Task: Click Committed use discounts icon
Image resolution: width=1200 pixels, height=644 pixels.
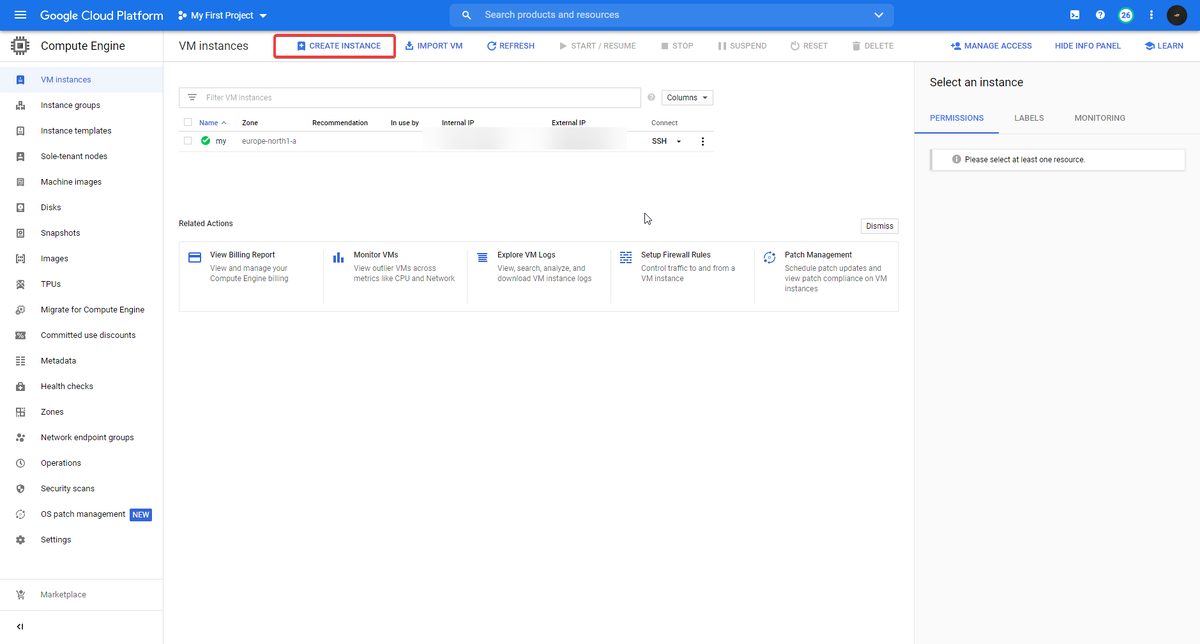Action: [20, 335]
